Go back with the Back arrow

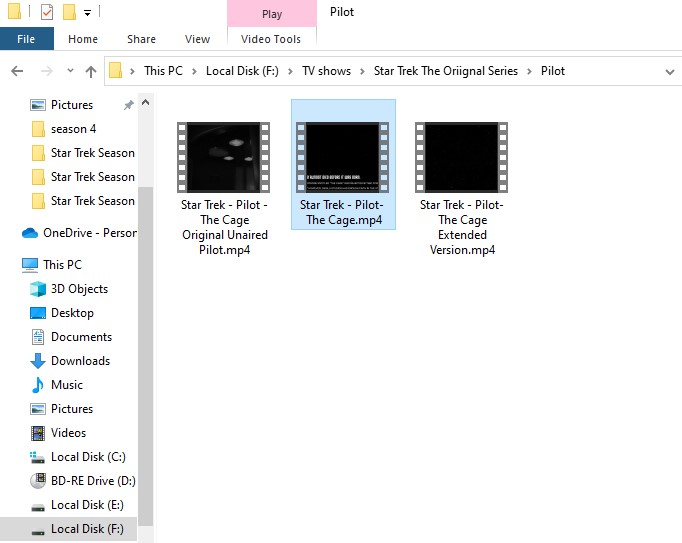[x=17, y=71]
